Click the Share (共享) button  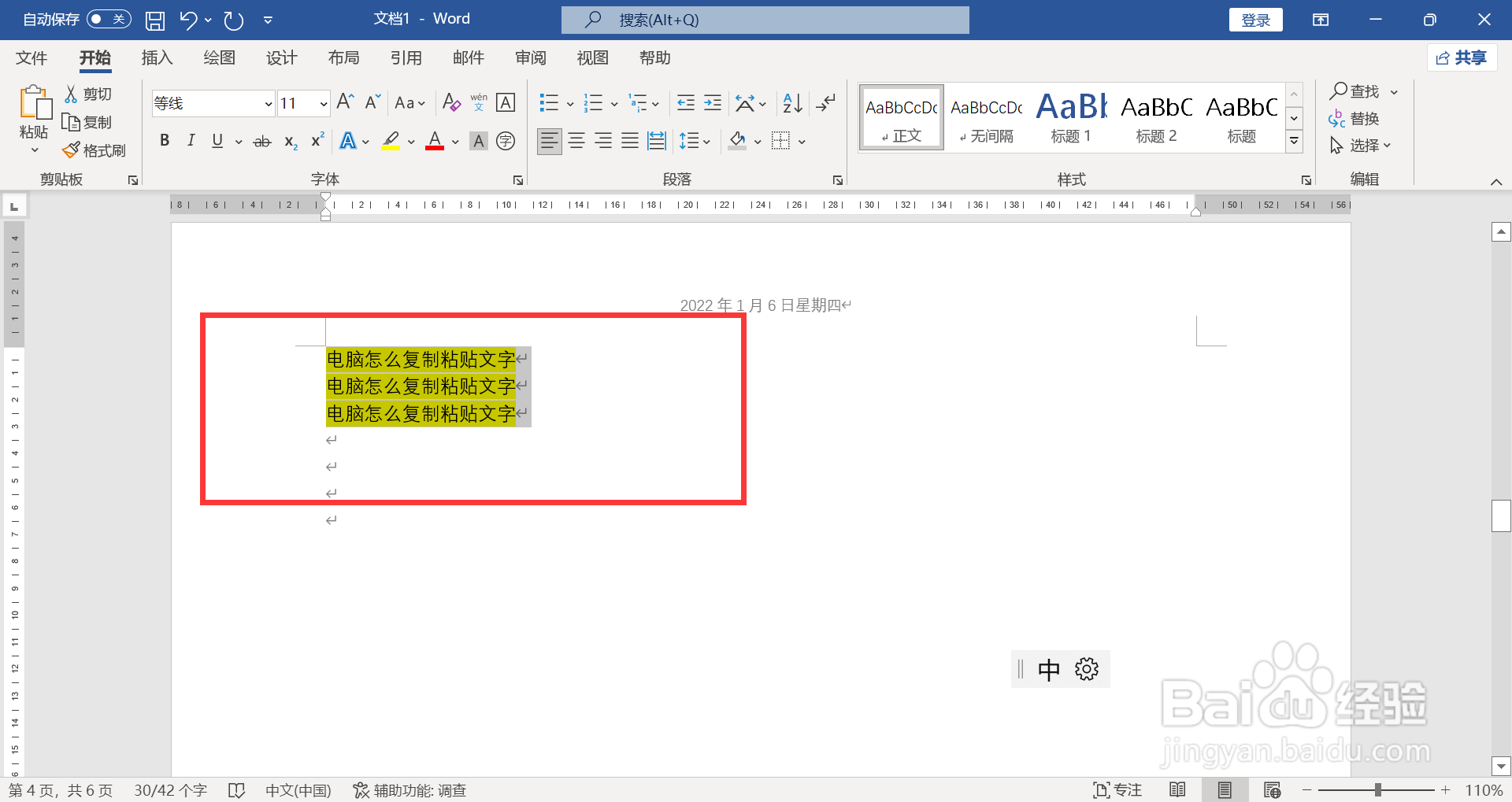point(1462,57)
